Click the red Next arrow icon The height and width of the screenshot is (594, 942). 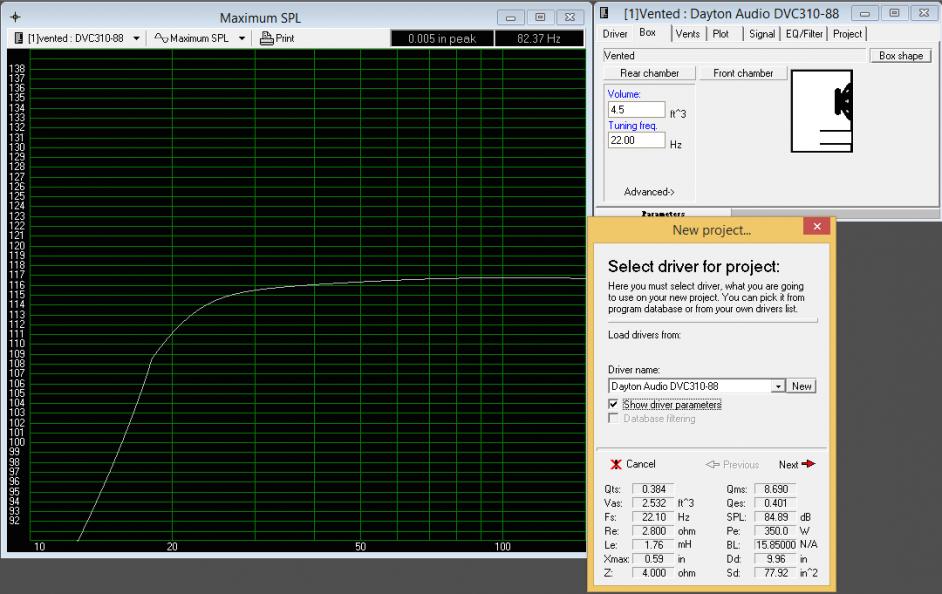click(x=809, y=464)
